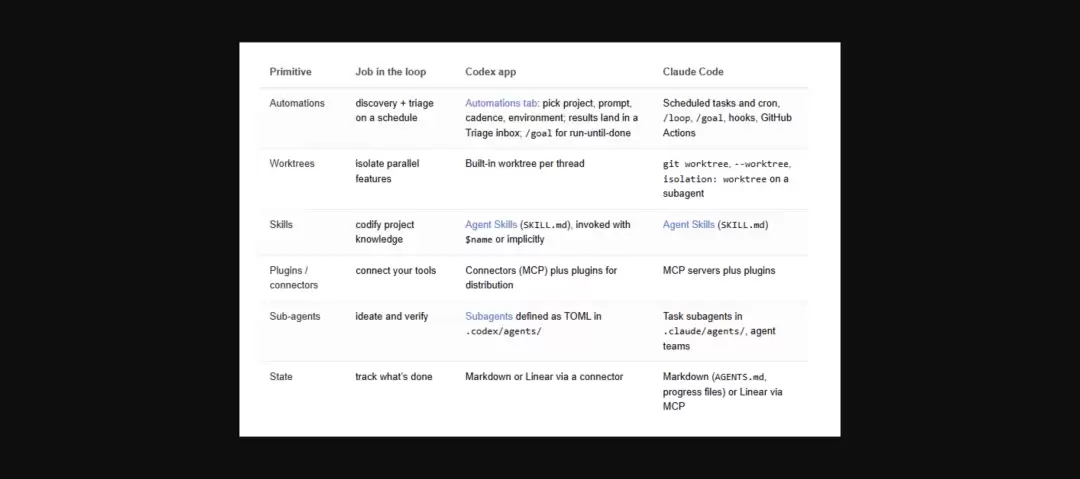Select the Primitive column header
Image resolution: width=1080 pixels, height=479 pixels.
click(x=290, y=72)
